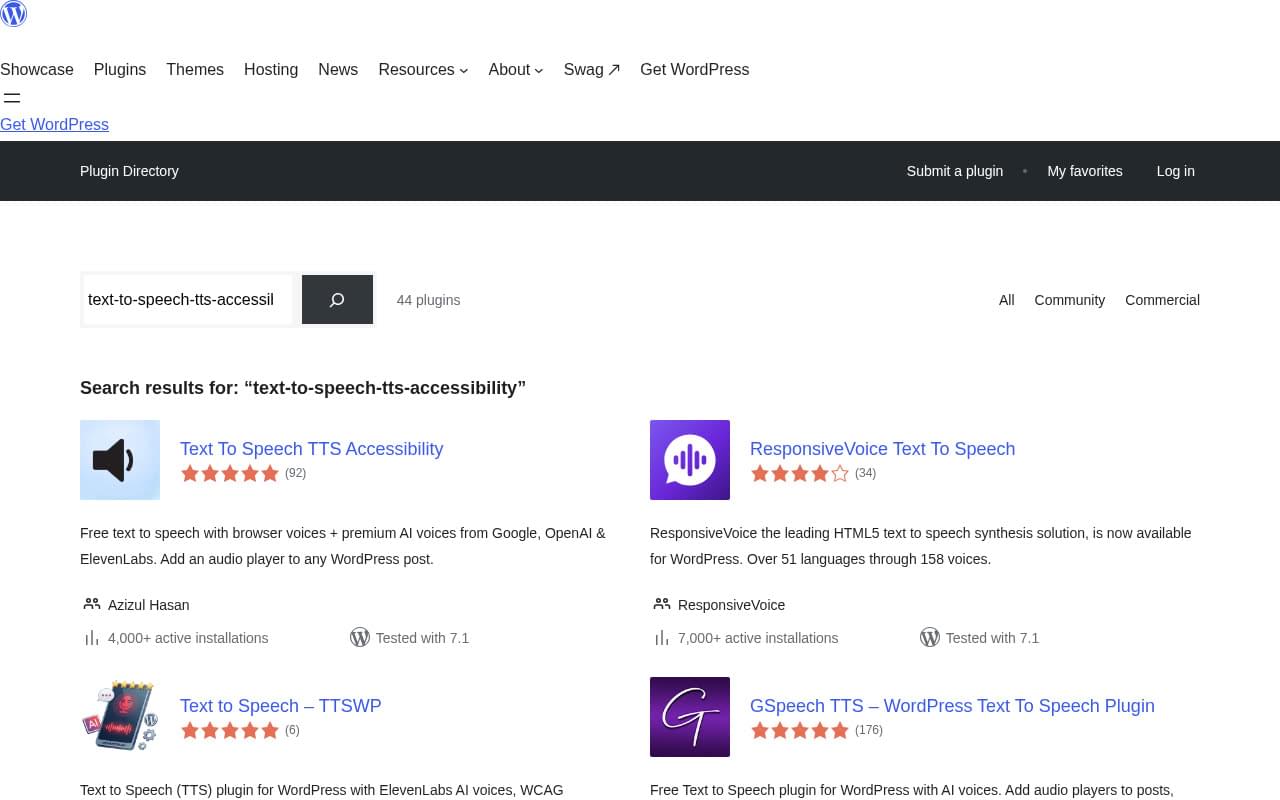Open the Showcase menu item
Image resolution: width=1280 pixels, height=800 pixels.
(x=37, y=69)
